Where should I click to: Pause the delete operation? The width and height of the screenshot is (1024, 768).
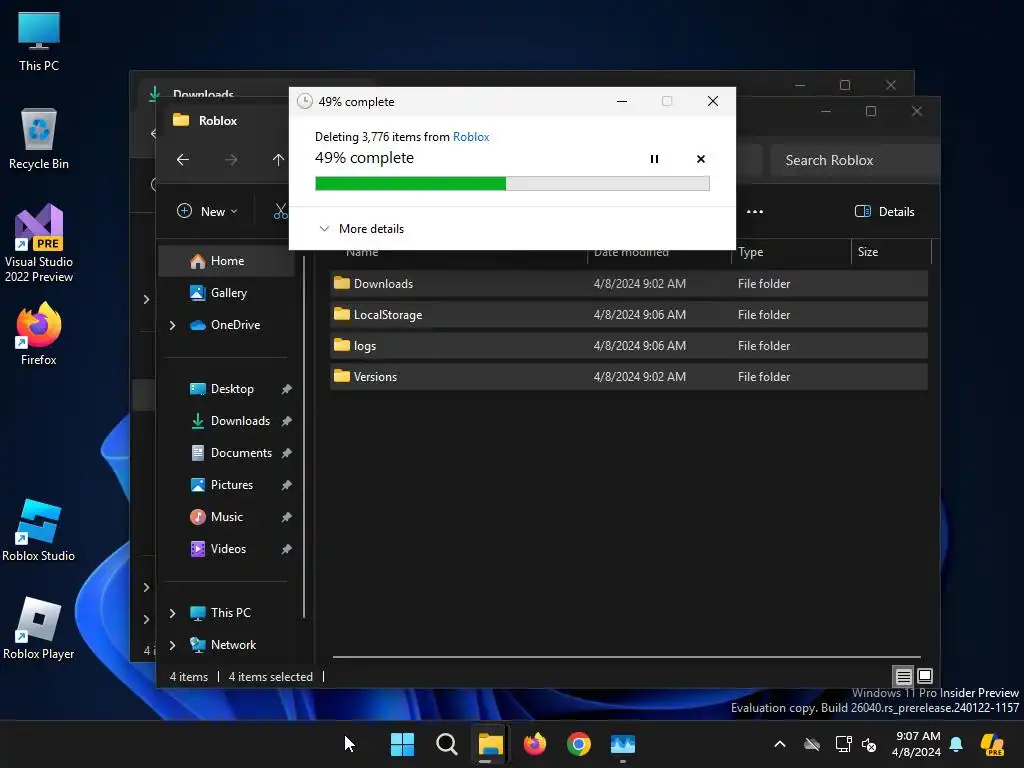654,159
